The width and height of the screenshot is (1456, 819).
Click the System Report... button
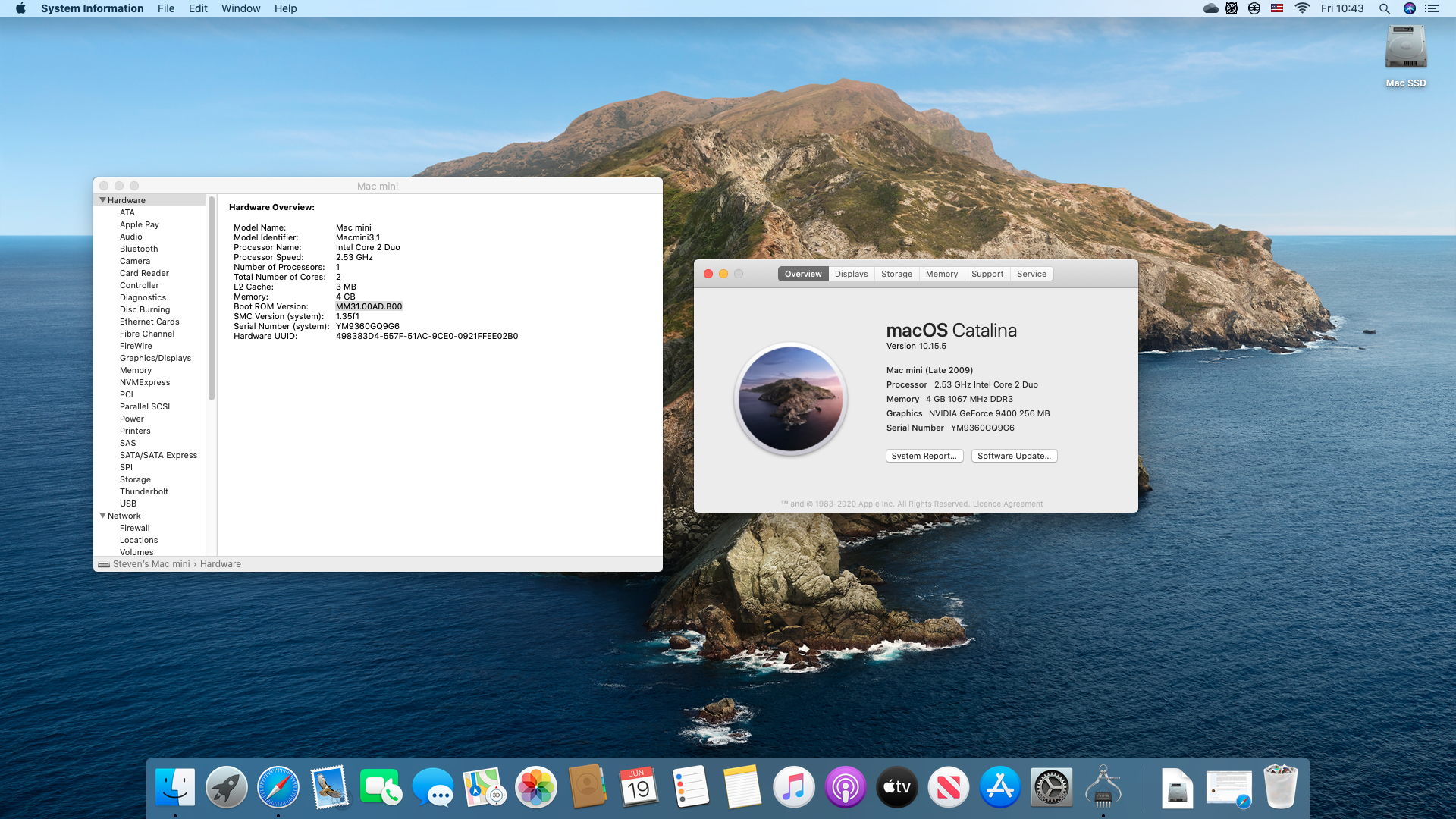point(924,456)
